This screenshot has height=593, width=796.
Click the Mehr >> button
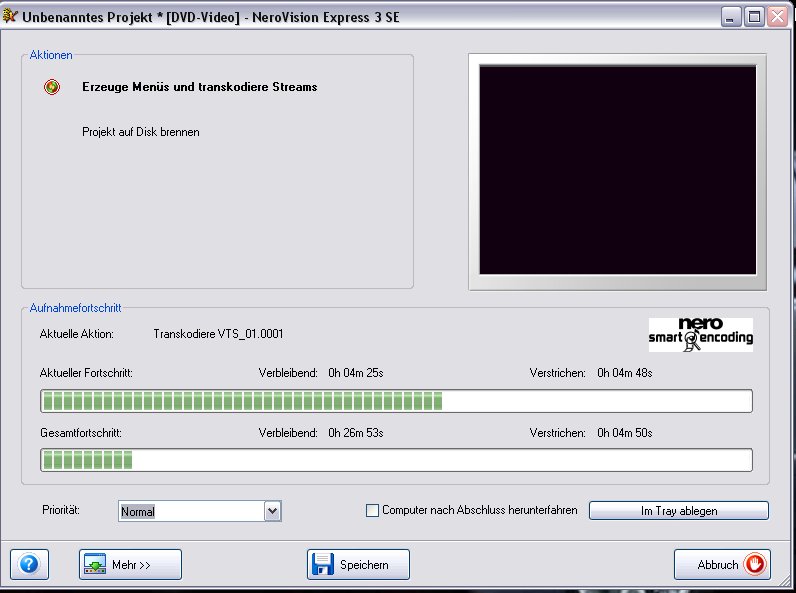[x=130, y=564]
